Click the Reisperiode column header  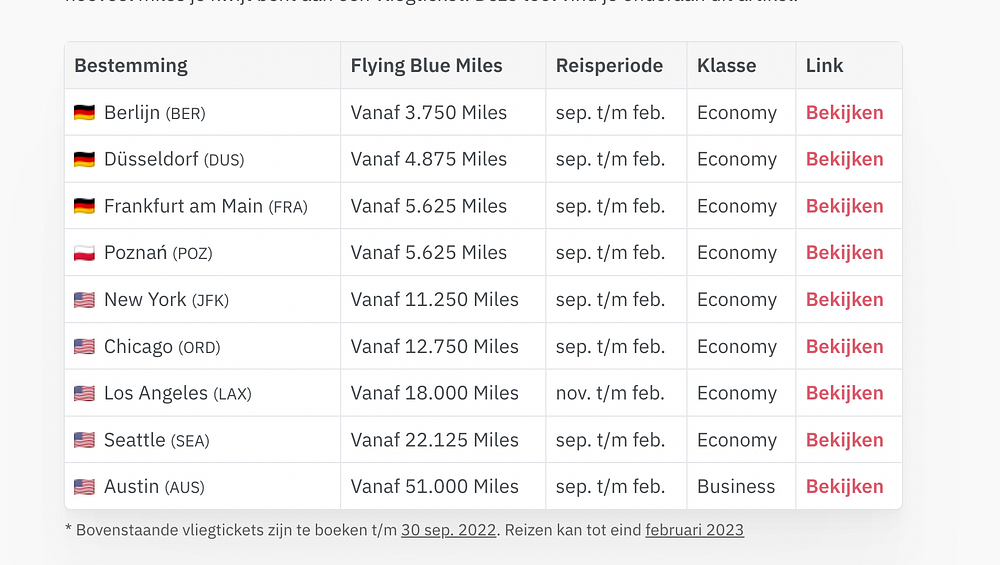pos(609,66)
